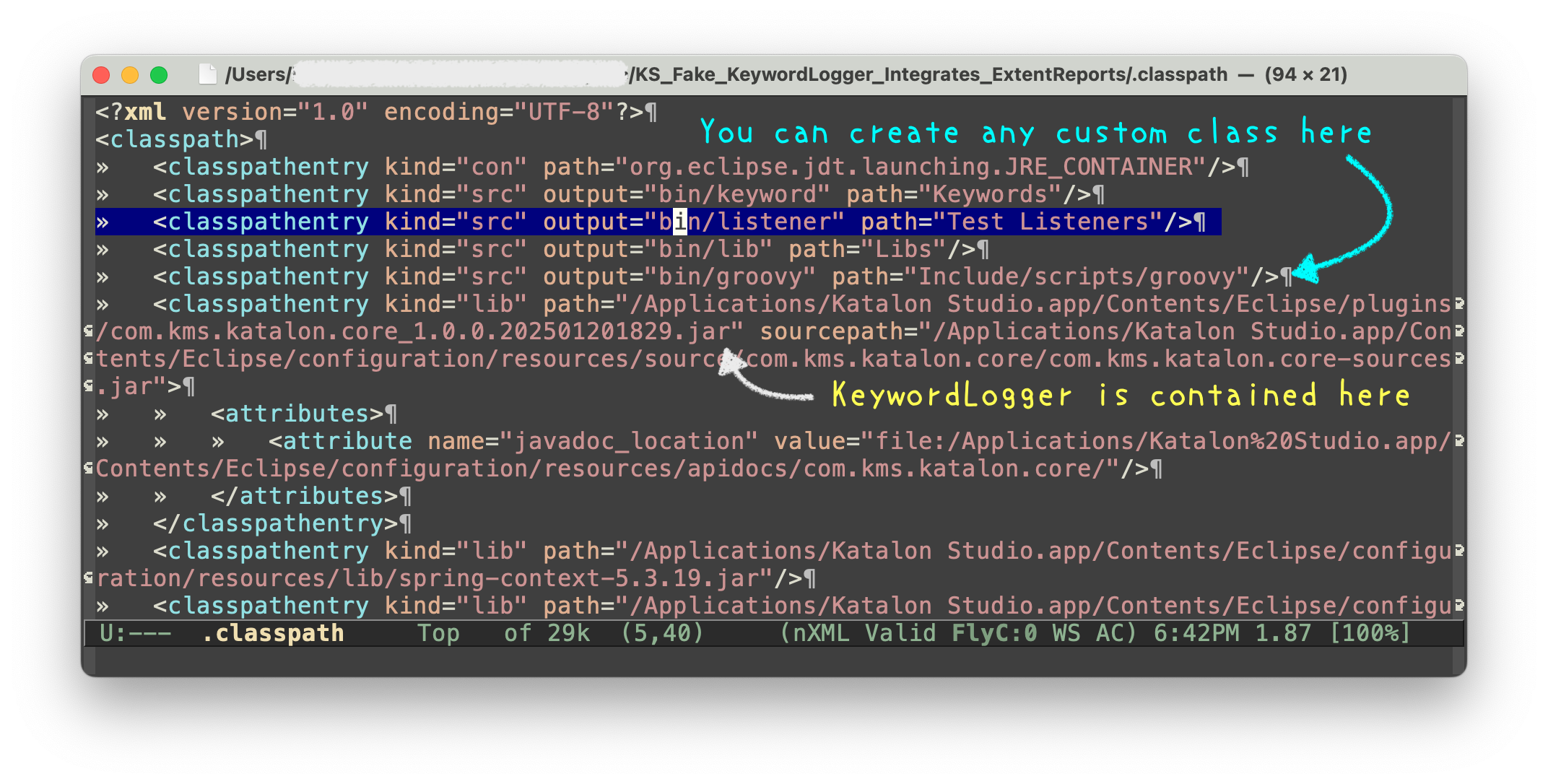Click the WS minor mode indicator
Image resolution: width=1548 pixels, height=784 pixels.
coord(1066,633)
